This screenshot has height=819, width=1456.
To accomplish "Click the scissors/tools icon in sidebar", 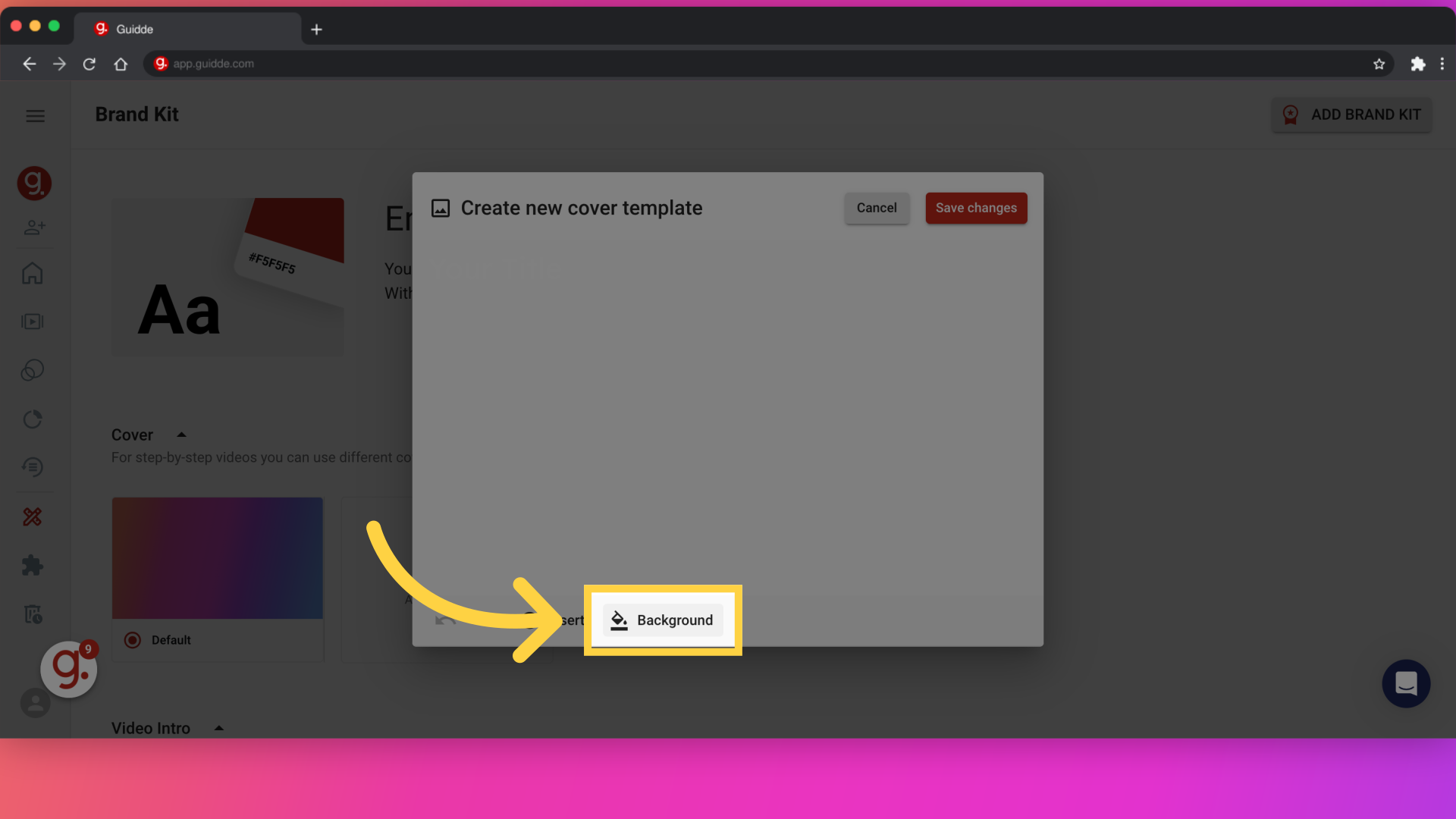I will tap(33, 517).
